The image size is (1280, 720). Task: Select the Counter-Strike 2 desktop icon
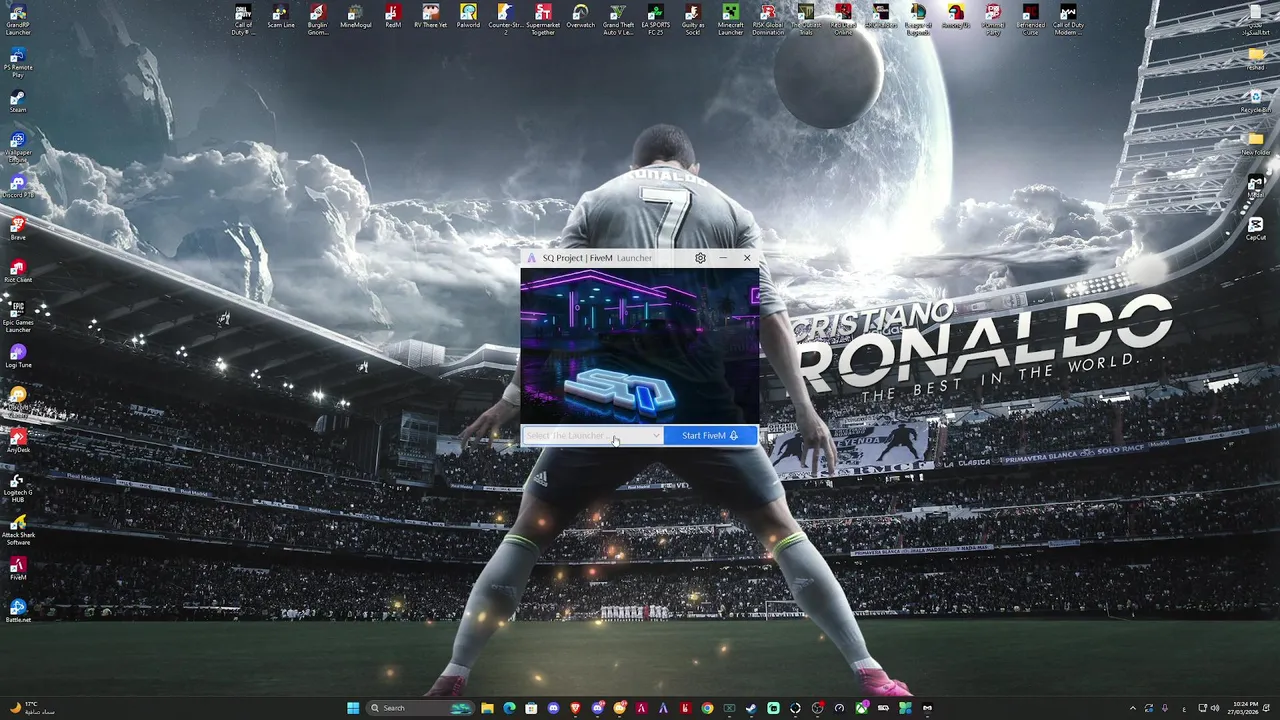pyautogui.click(x=506, y=20)
